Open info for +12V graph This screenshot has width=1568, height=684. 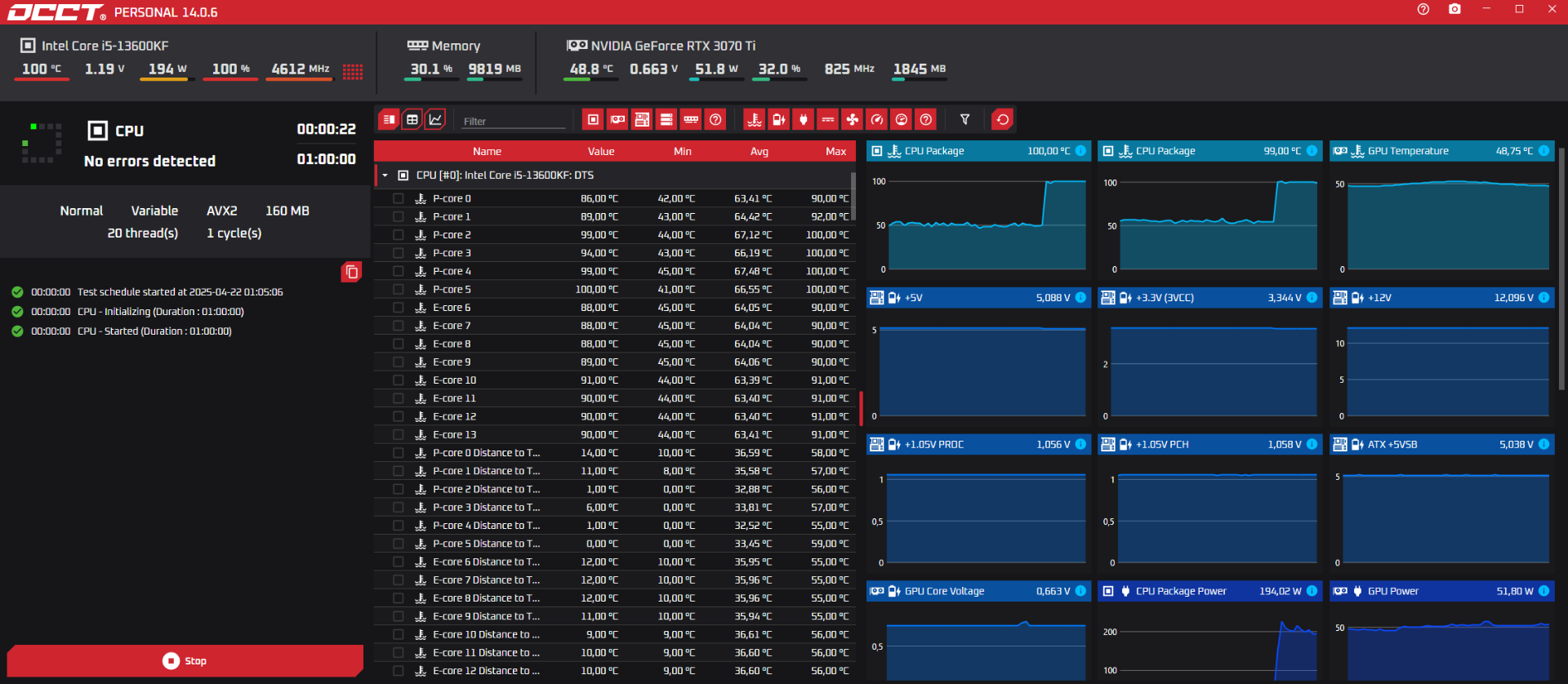(x=1543, y=298)
